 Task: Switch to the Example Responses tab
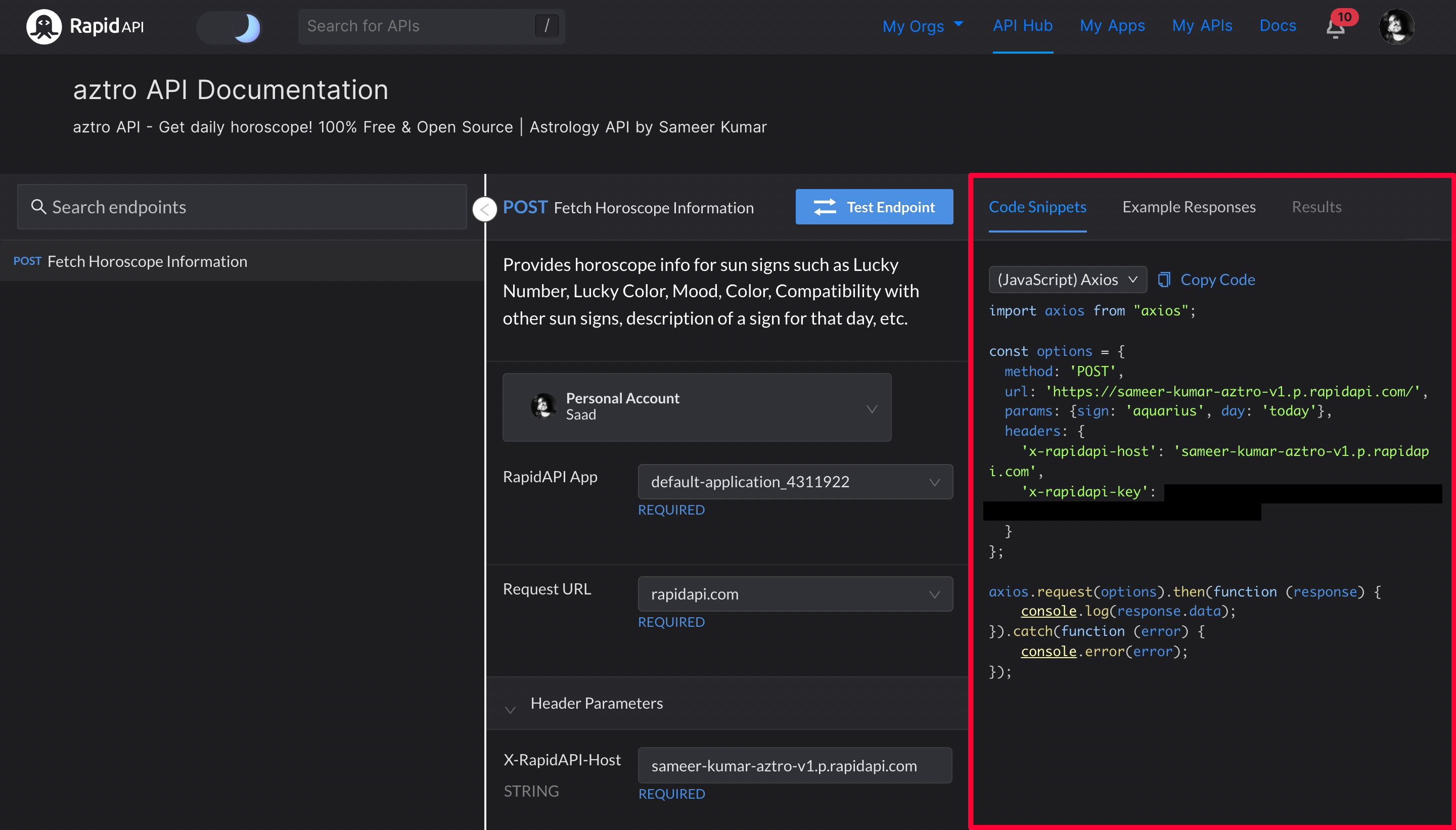(1189, 207)
